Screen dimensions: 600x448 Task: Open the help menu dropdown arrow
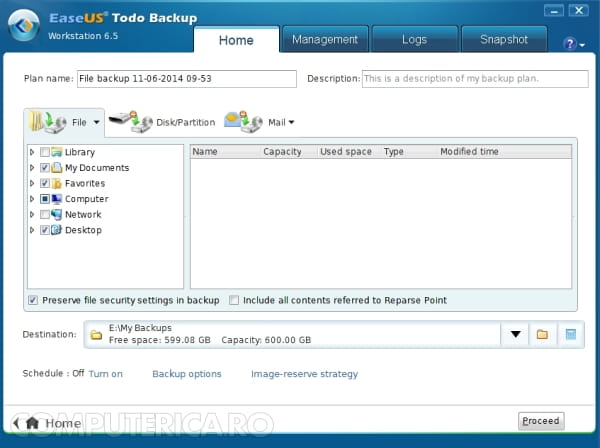click(582, 45)
